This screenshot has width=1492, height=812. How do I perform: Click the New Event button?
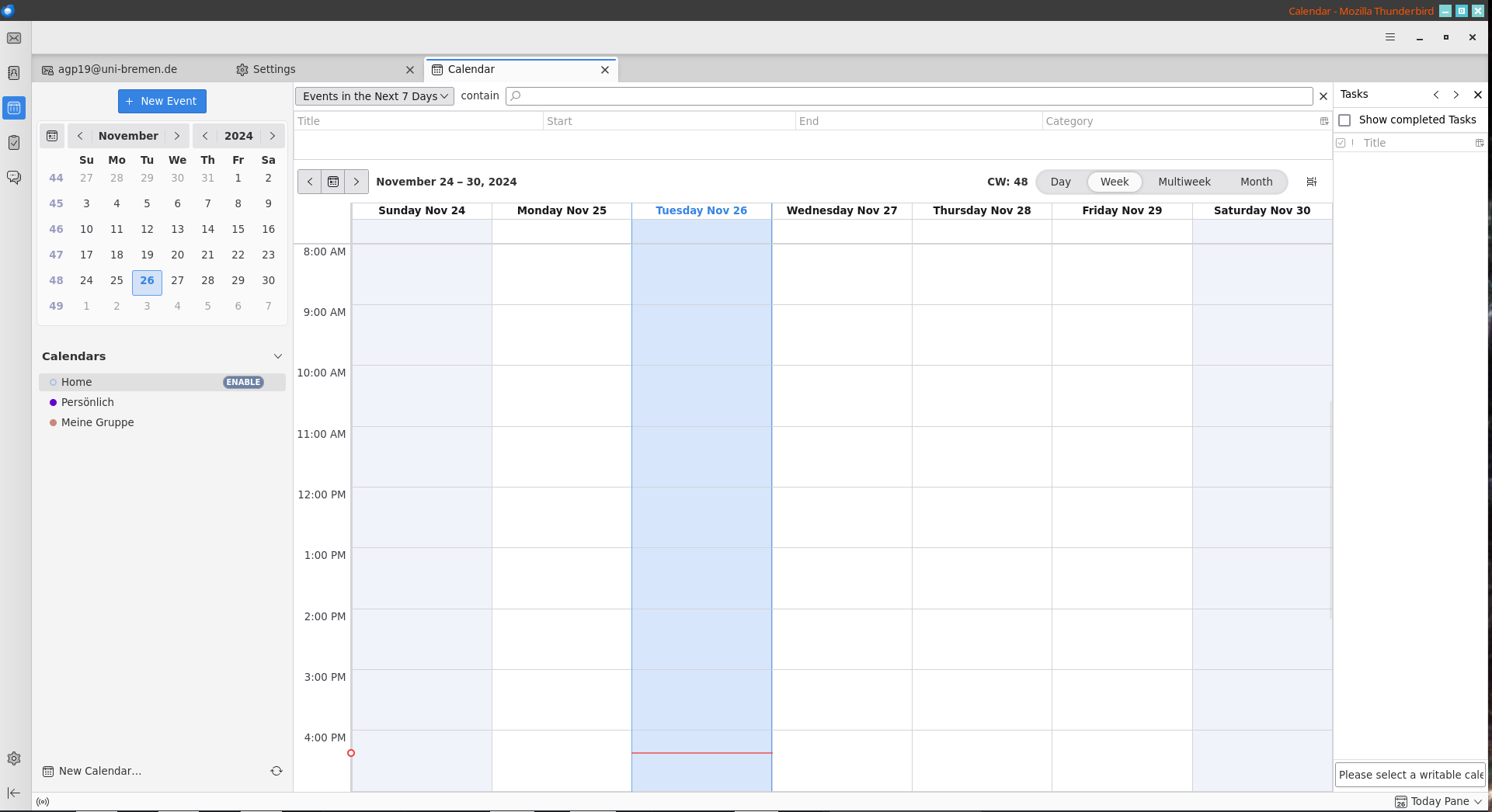pos(162,101)
